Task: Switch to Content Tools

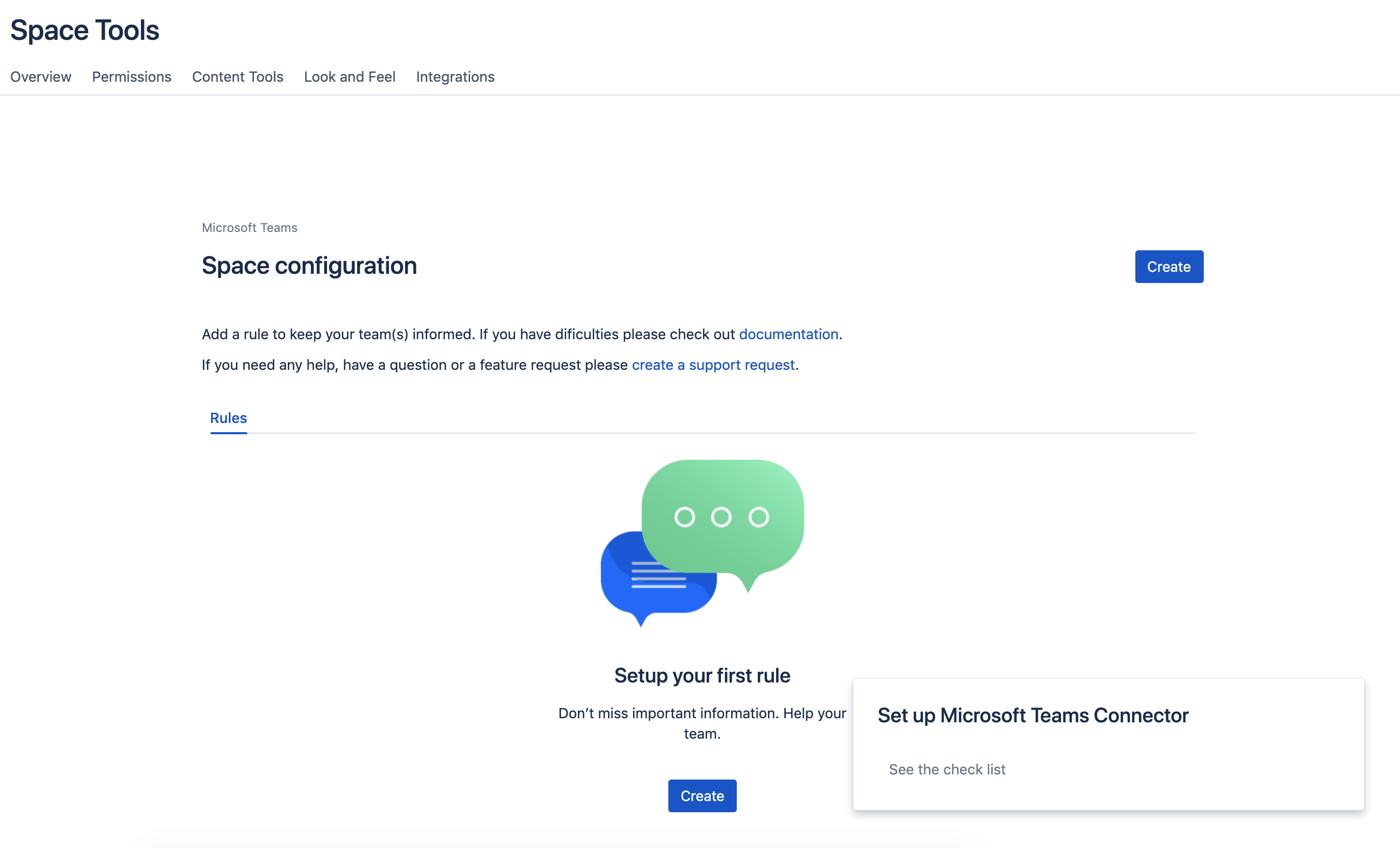Action: (238, 77)
